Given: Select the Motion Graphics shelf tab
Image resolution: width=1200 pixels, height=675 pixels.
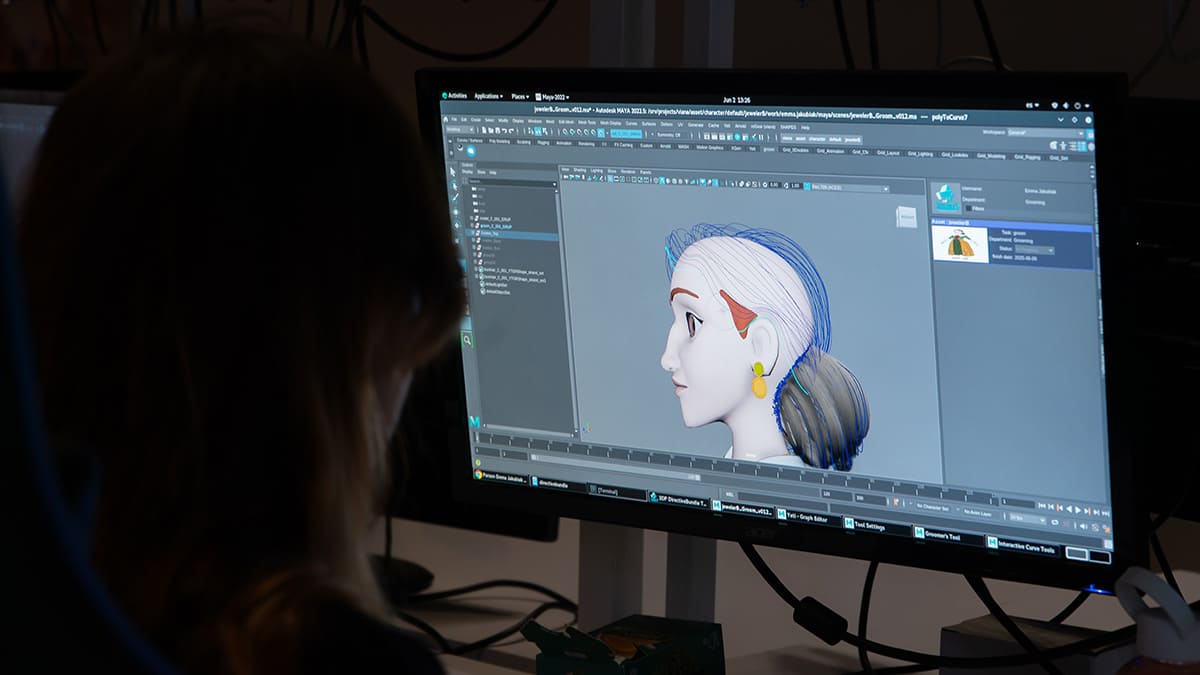Looking at the screenshot, I should 709,146.
